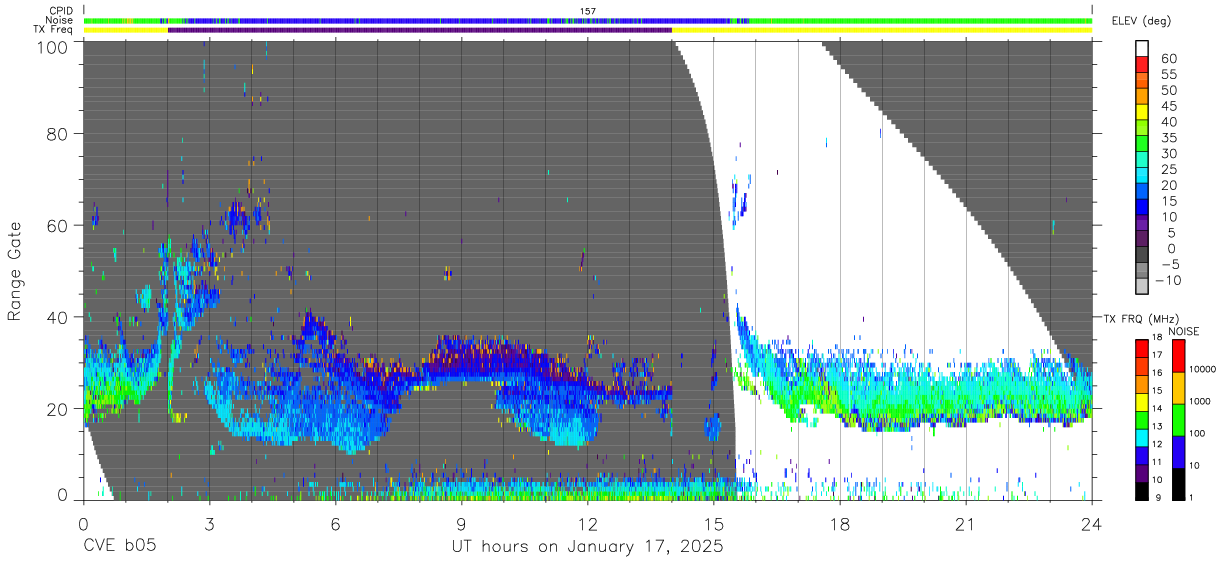
Task: Click the 80 tick on Range Gate axis
Action: click(x=59, y=135)
